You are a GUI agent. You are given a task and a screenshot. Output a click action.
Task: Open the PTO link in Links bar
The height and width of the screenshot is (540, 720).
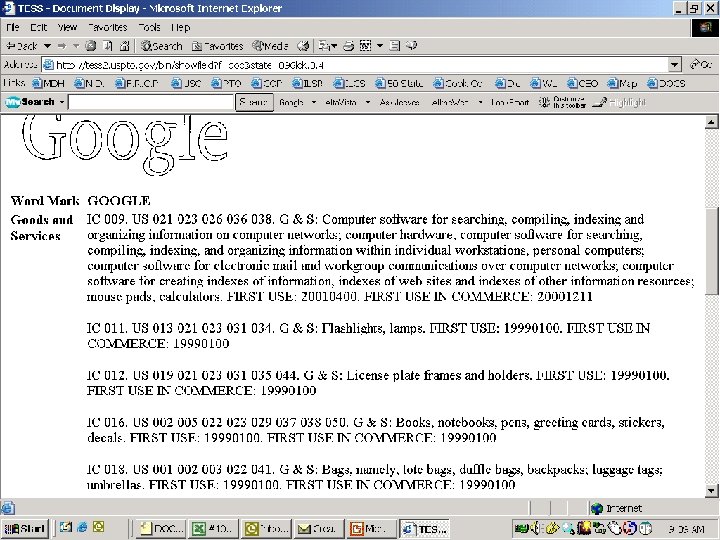[226, 84]
